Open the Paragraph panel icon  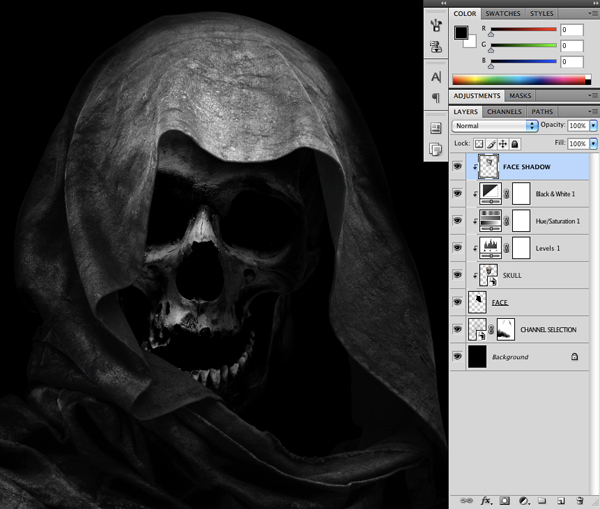point(436,97)
